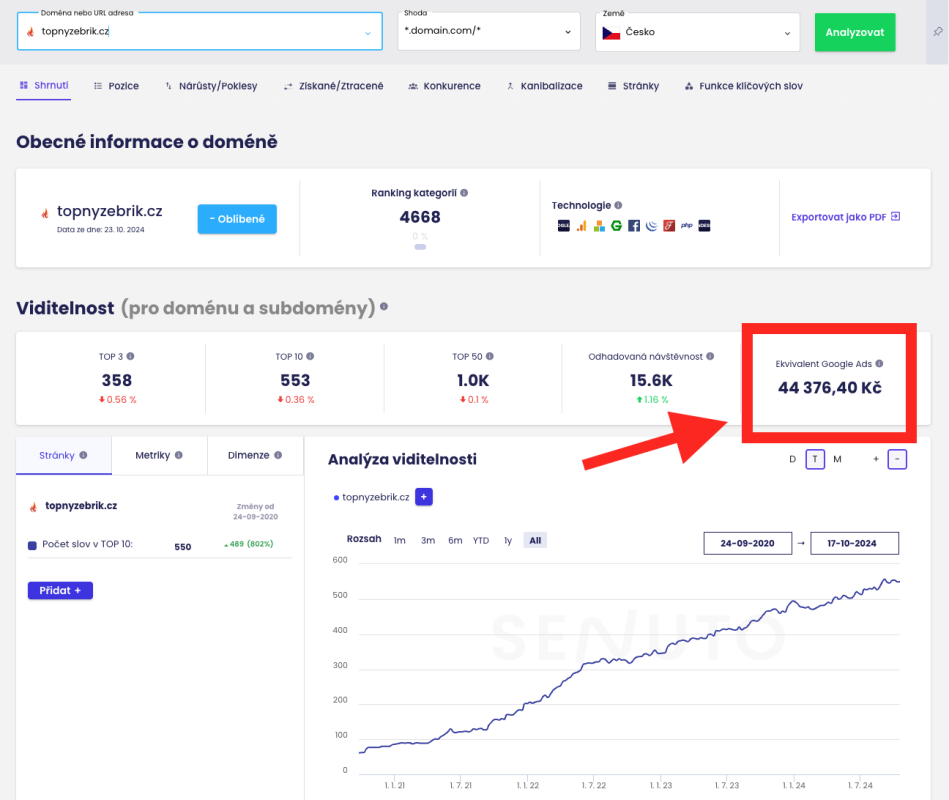
Task: Click the three colored blocks technology icon
Action: coord(599,226)
